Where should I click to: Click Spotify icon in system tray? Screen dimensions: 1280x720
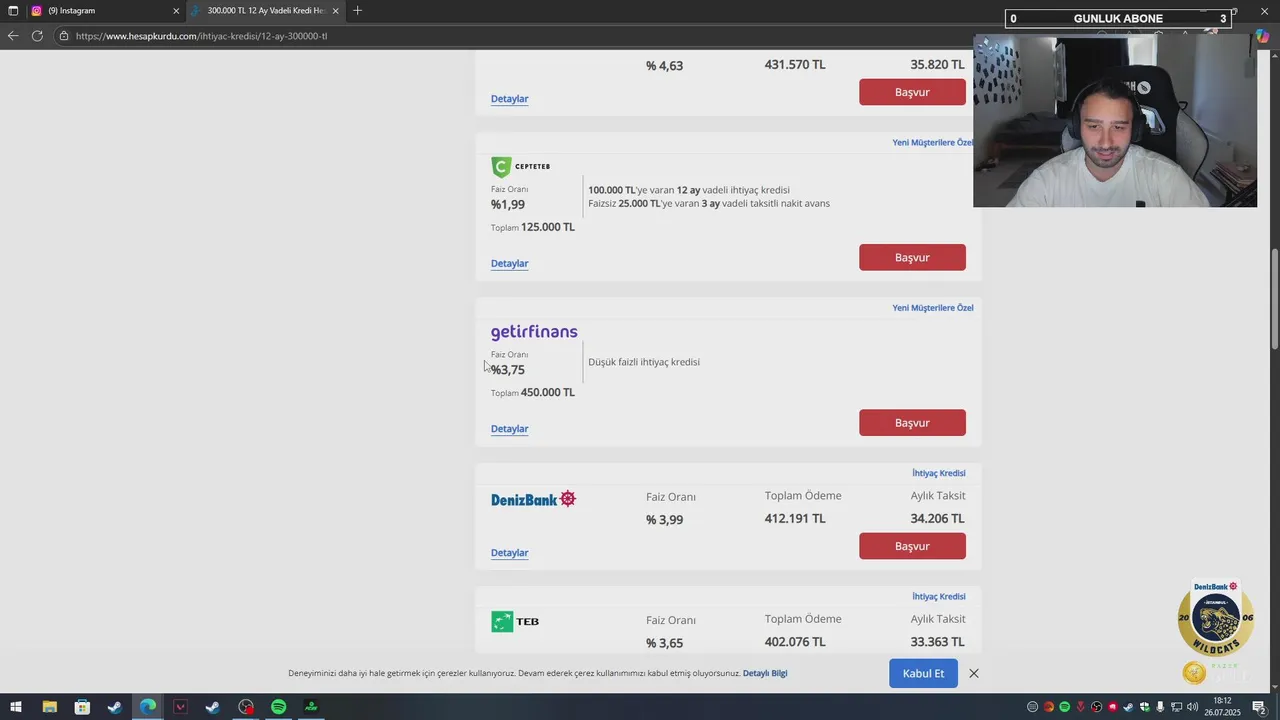point(1064,707)
